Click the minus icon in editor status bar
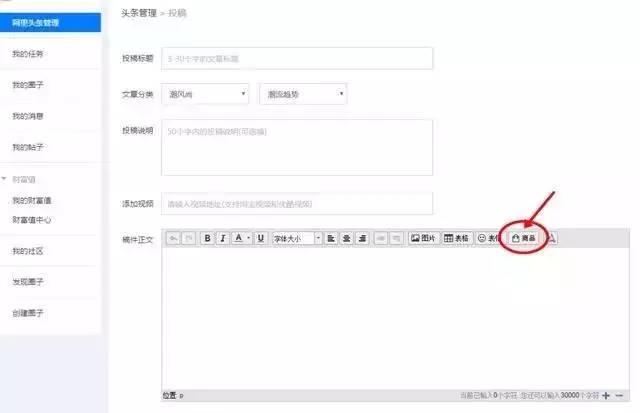 (619, 395)
